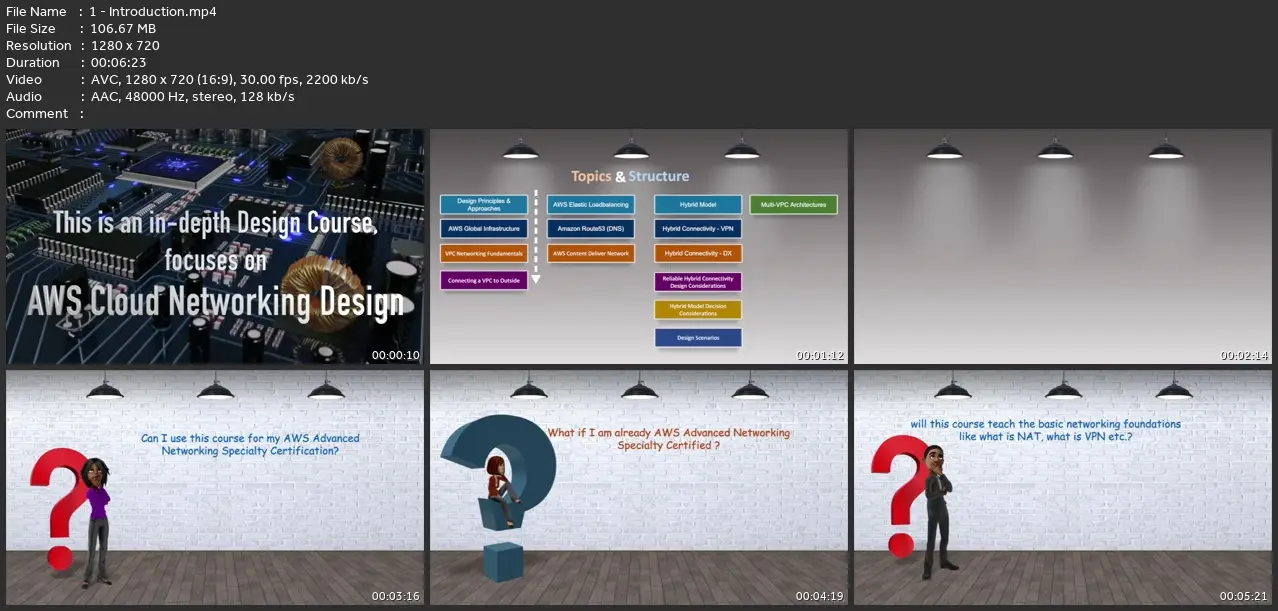This screenshot has height=611, width=1278.
Task: Click the "Amazon Route53 (DNS)" topic box
Action: click(591, 229)
